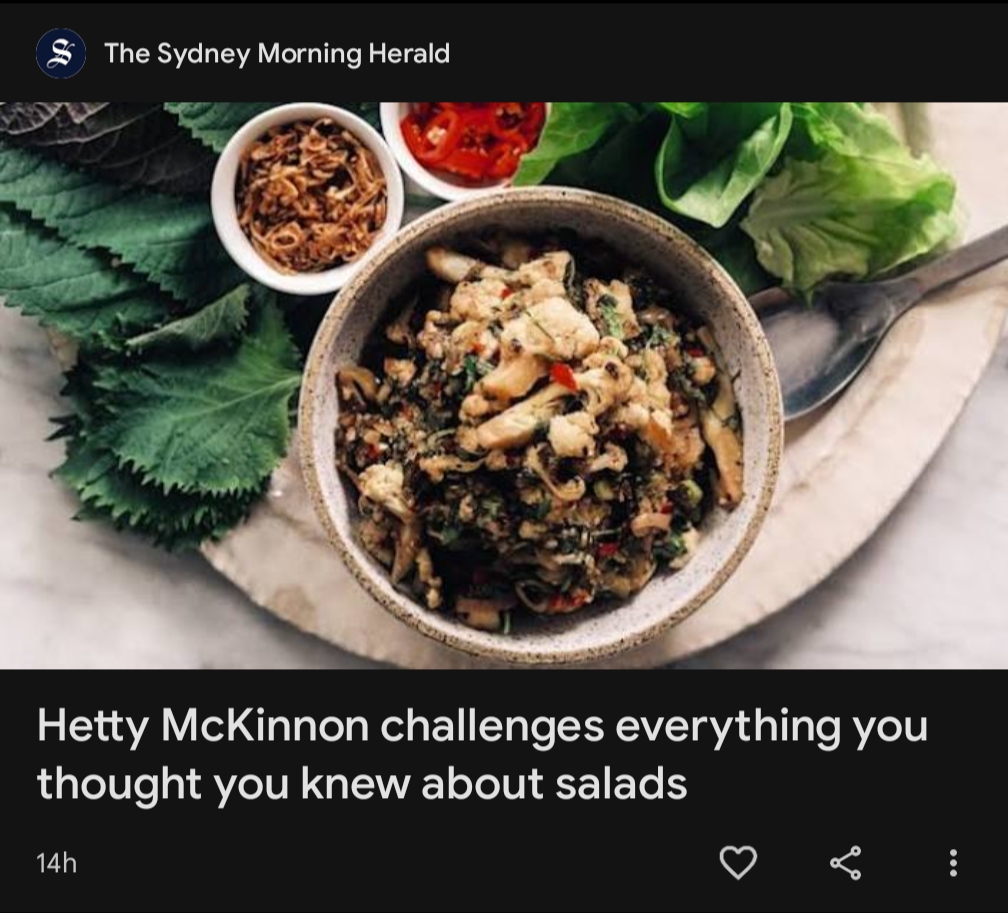Tap the share icon
1008x913 pixels.
(845, 861)
